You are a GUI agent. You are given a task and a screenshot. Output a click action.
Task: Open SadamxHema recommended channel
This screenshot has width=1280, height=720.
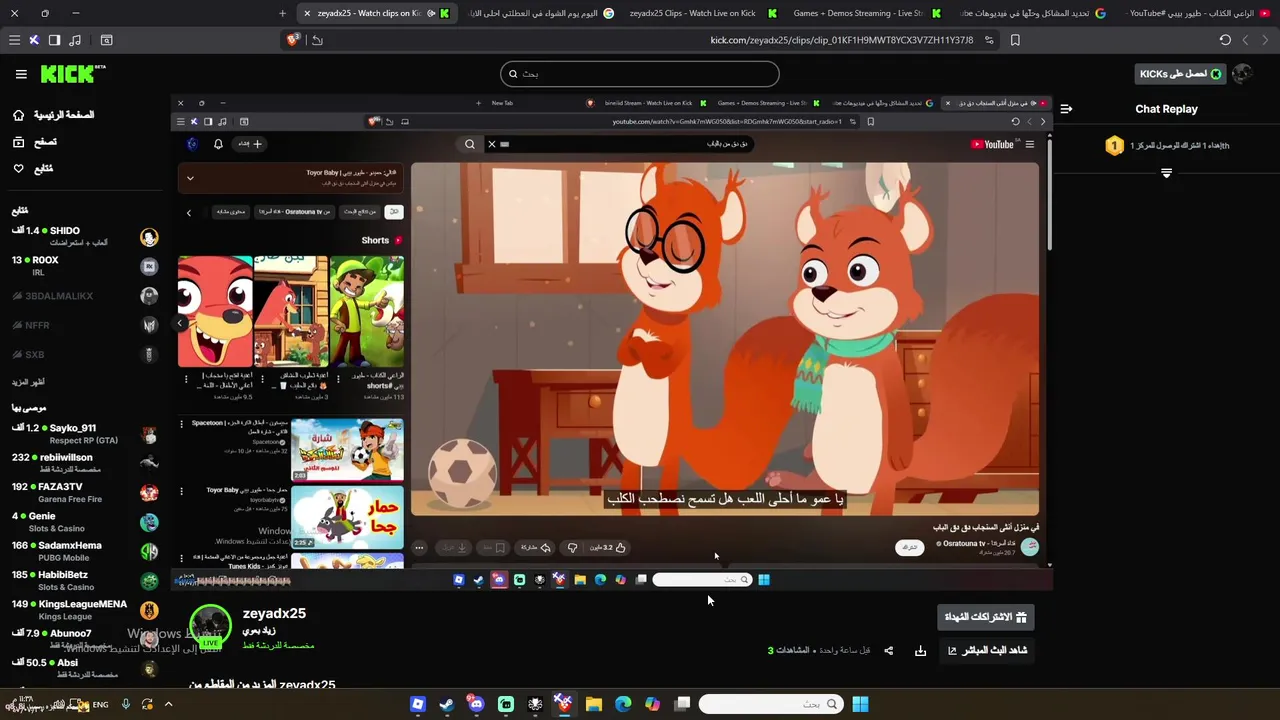pyautogui.click(x=85, y=551)
